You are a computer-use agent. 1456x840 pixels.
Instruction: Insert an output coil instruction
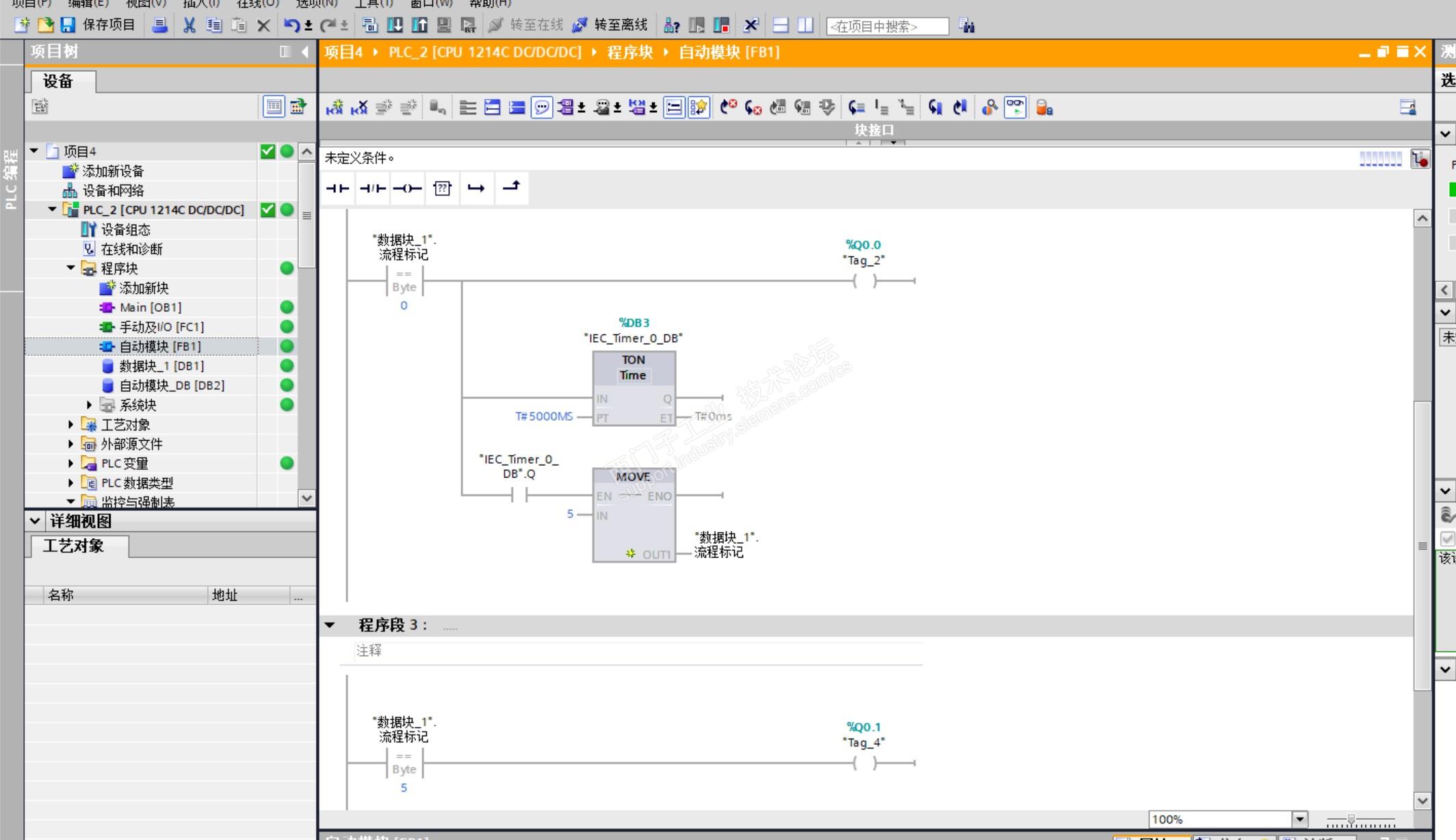pos(407,188)
